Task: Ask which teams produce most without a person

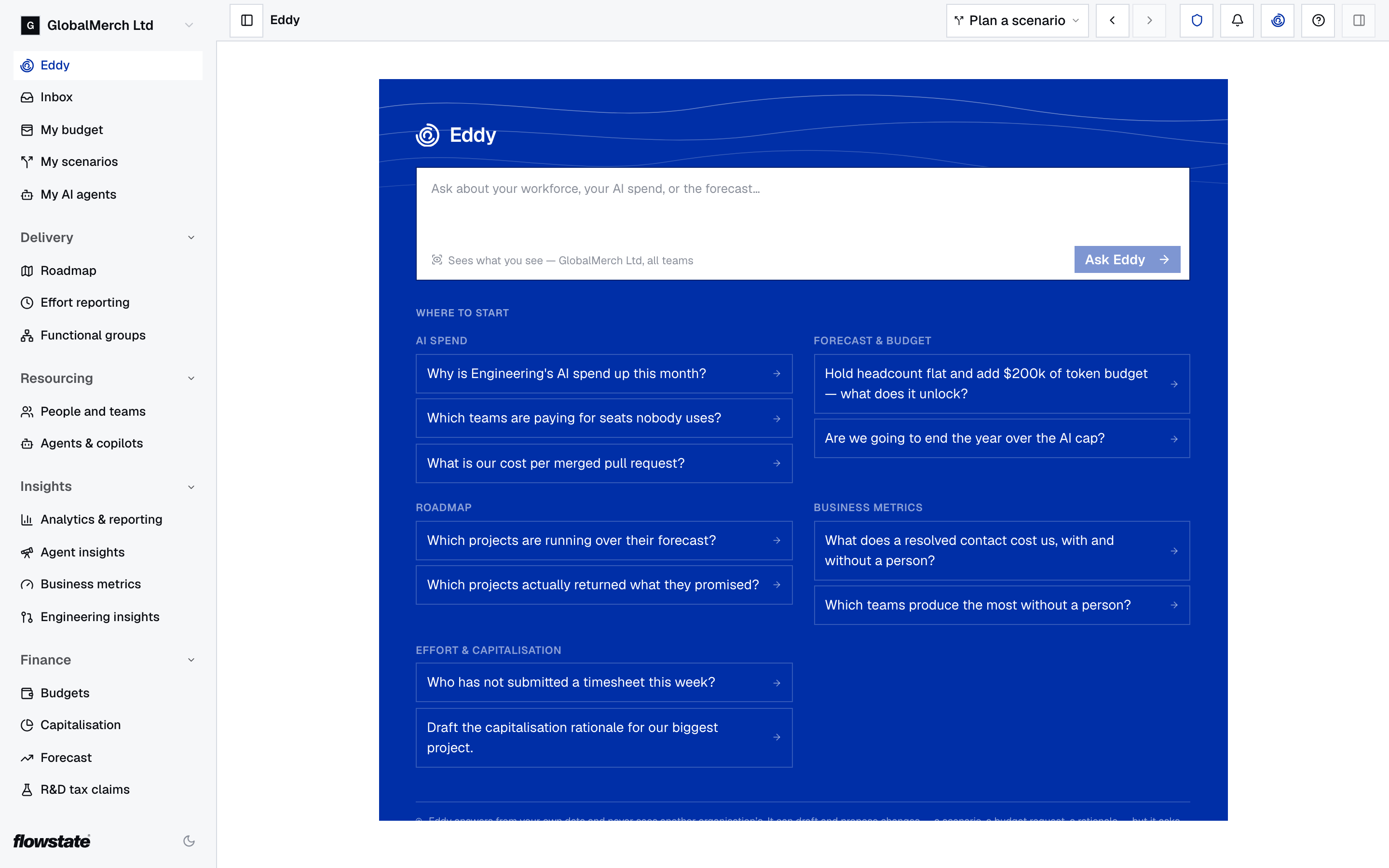Action: coord(1002,605)
